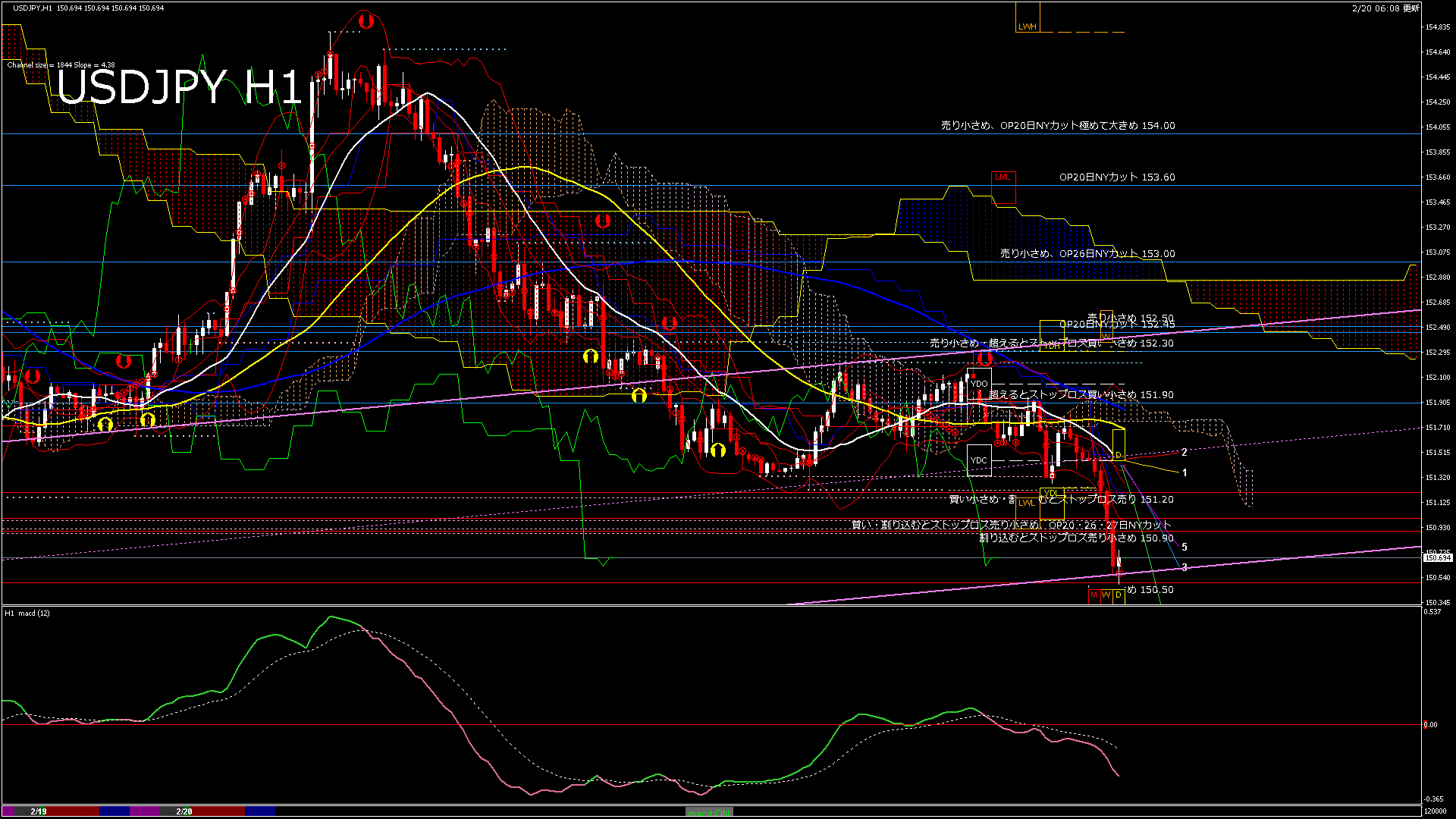The width and height of the screenshot is (1456, 819).
Task: Click the 151.20 ストップロス売り label
Action: [x=1062, y=500]
